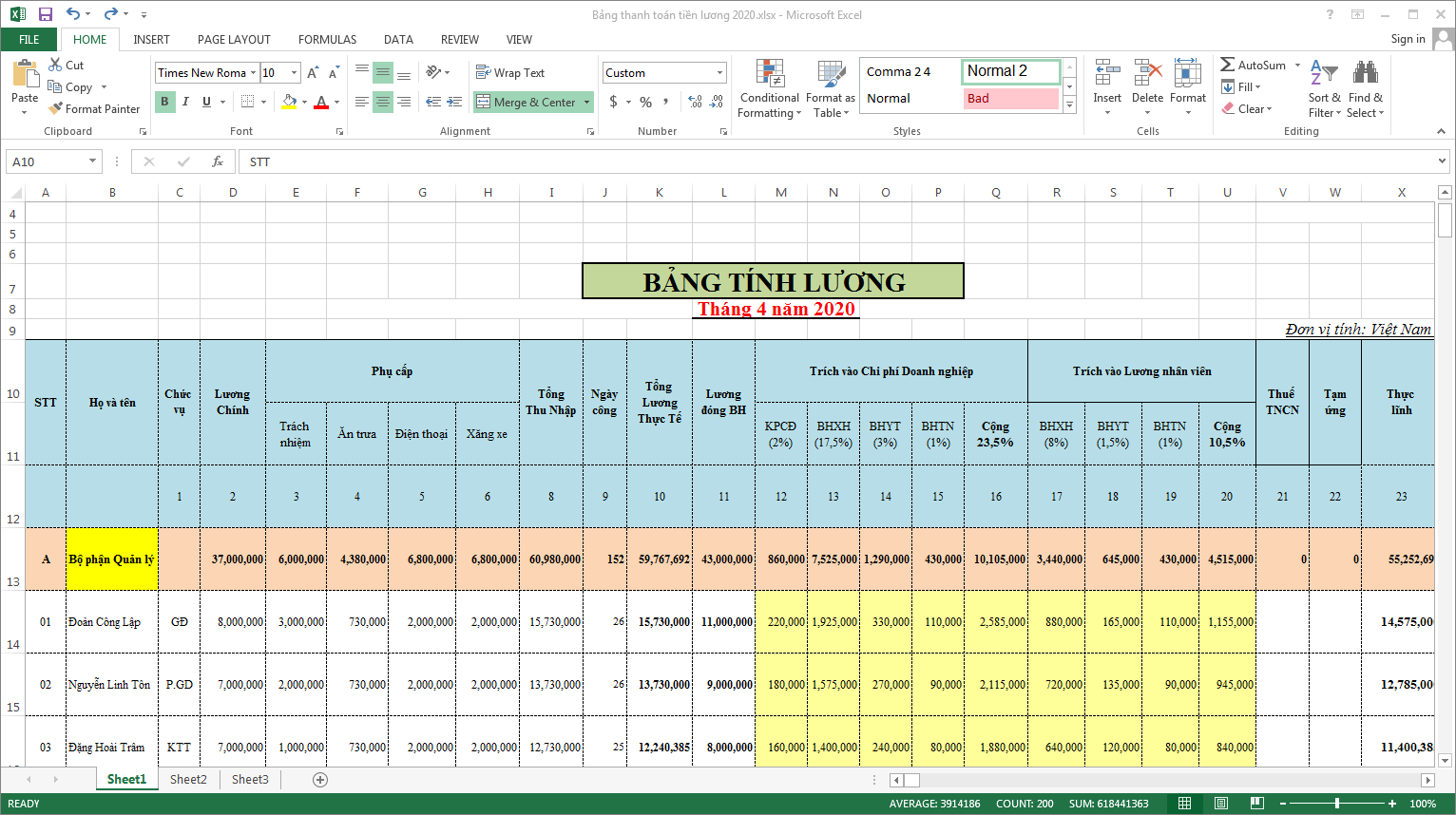Apply the AutoSum function
The height and width of the screenshot is (815, 1456).
pyautogui.click(x=1253, y=65)
